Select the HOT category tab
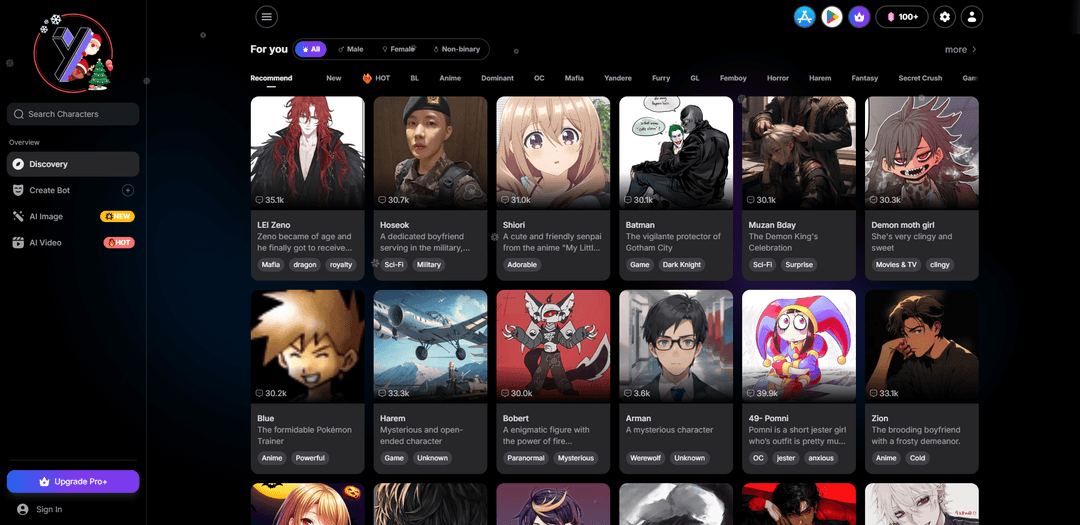1080x525 pixels. 376,78
